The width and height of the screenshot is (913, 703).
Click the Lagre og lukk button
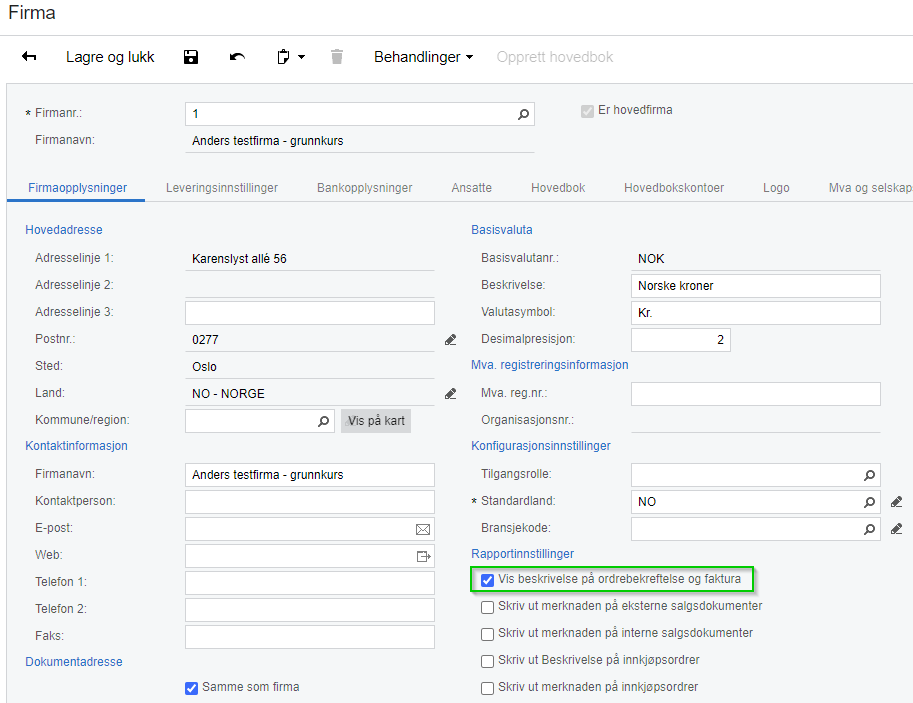click(x=110, y=57)
